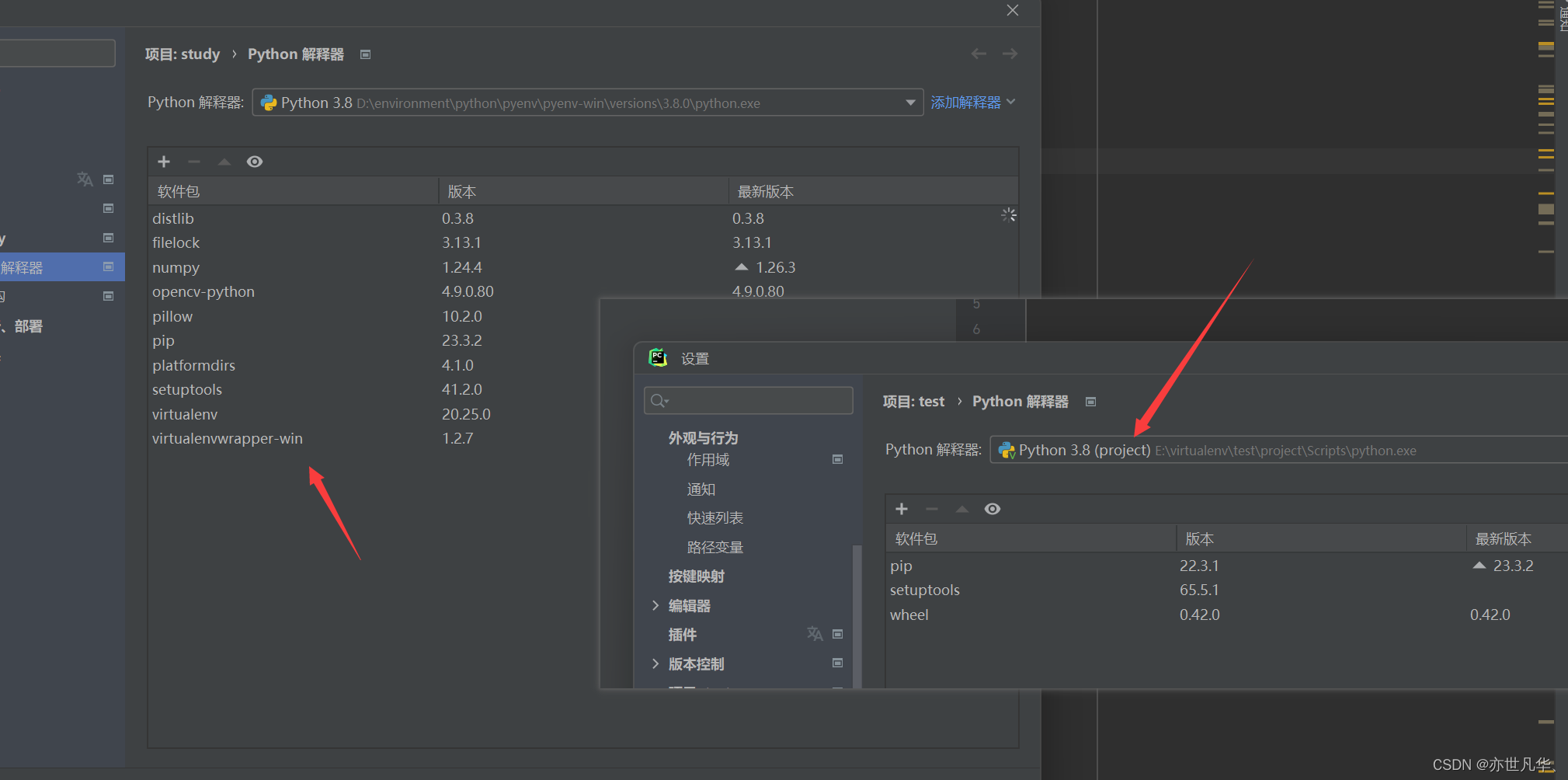Select the setuptools 65.5.1 row
The image size is (1568, 780).
pyautogui.click(x=1227, y=590)
